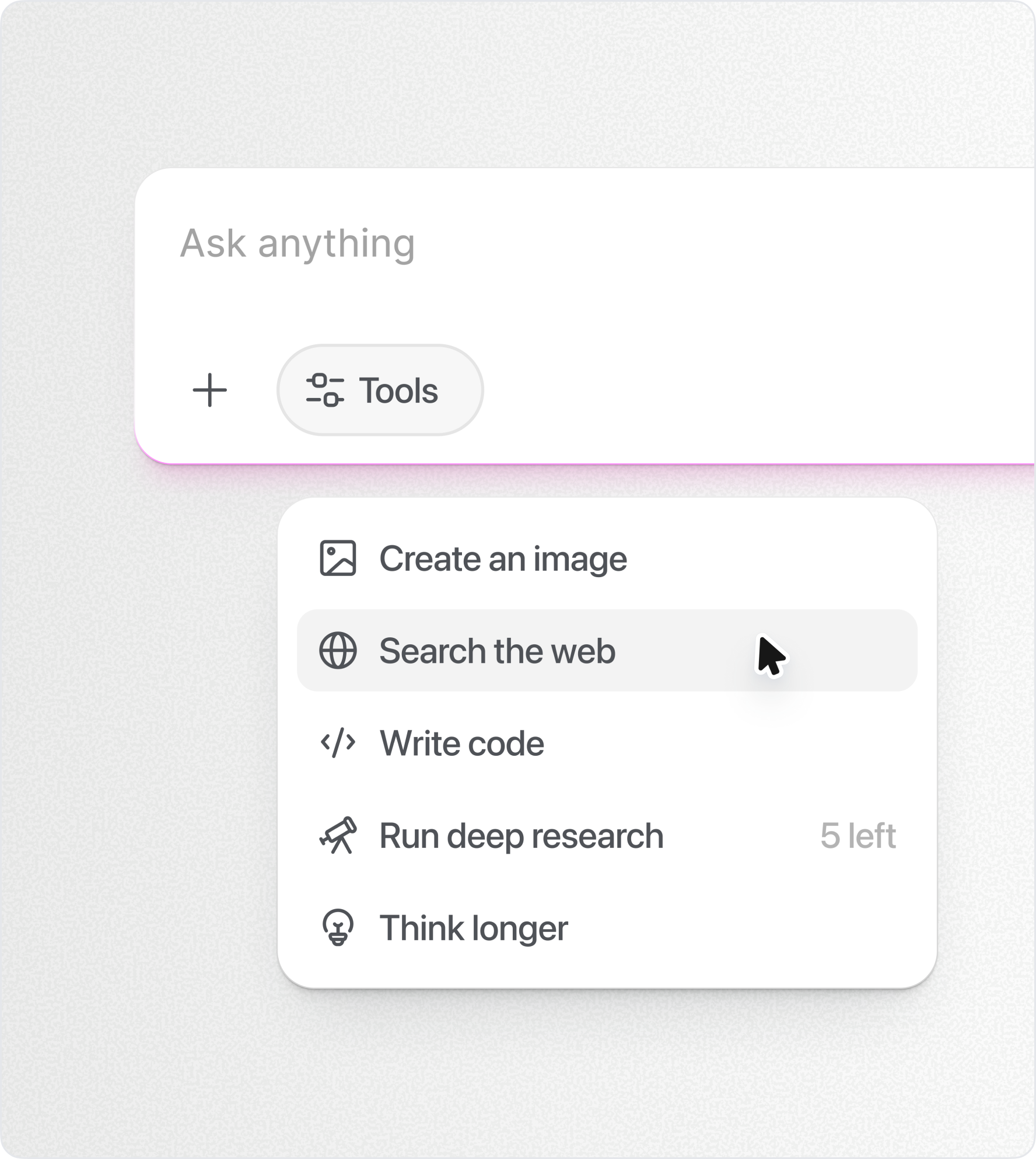Collapse the tools menu via the Tools pill
1036x1159 pixels.
(380, 391)
